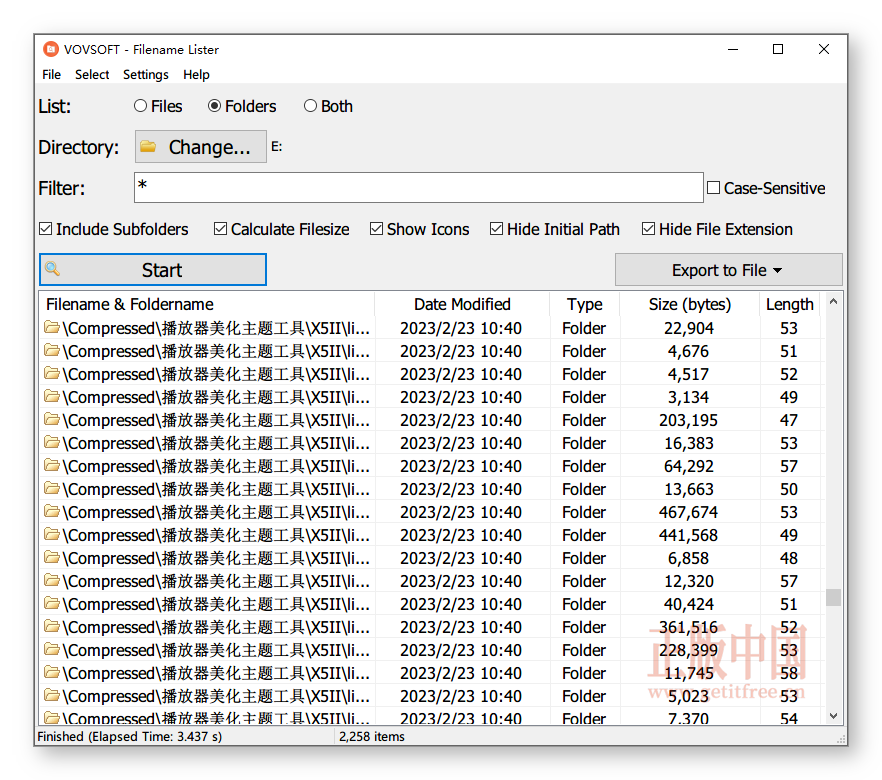882x780 pixels.
Task: Click folder icon of row with size 5,023
Action: (52, 695)
